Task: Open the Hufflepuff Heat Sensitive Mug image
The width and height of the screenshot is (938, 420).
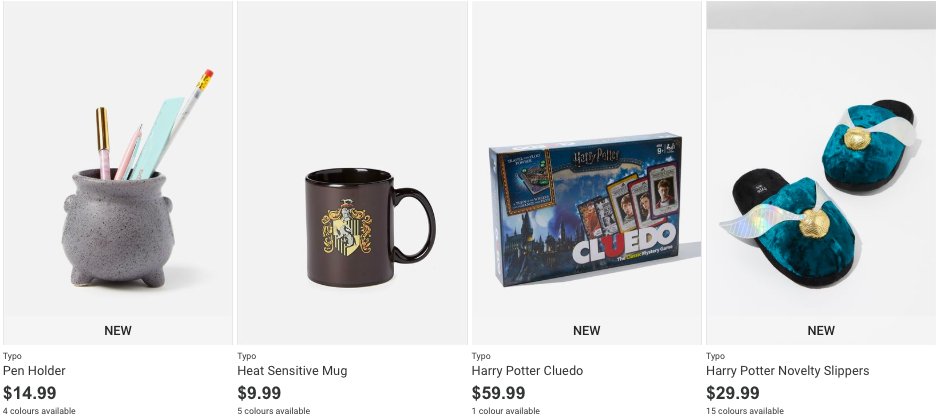Action: pyautogui.click(x=352, y=172)
